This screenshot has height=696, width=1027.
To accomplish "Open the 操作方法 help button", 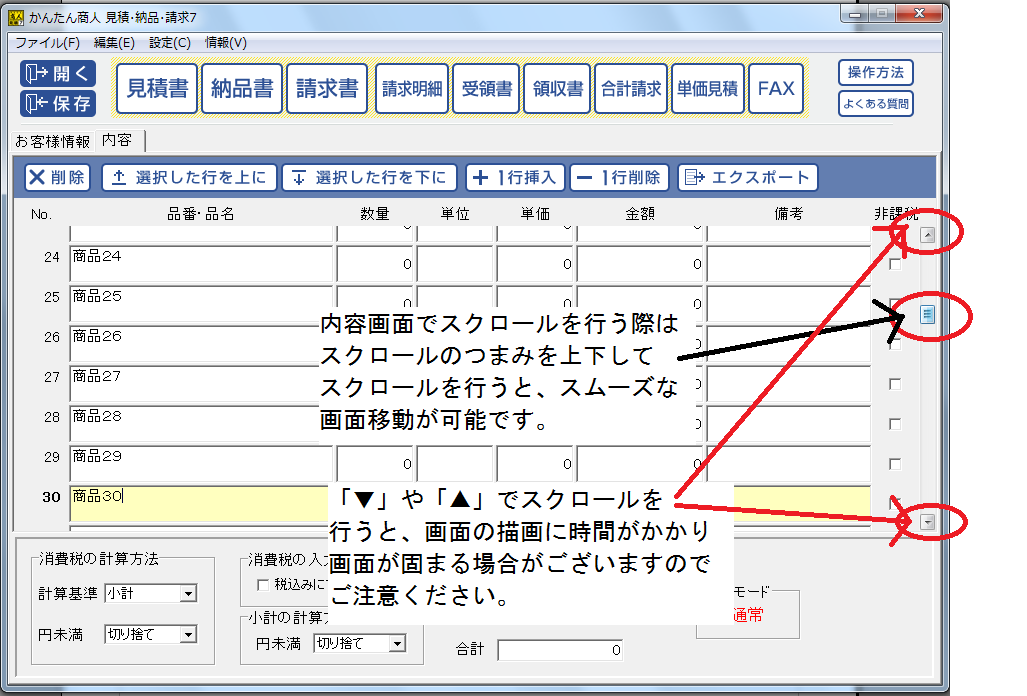I will [876, 73].
